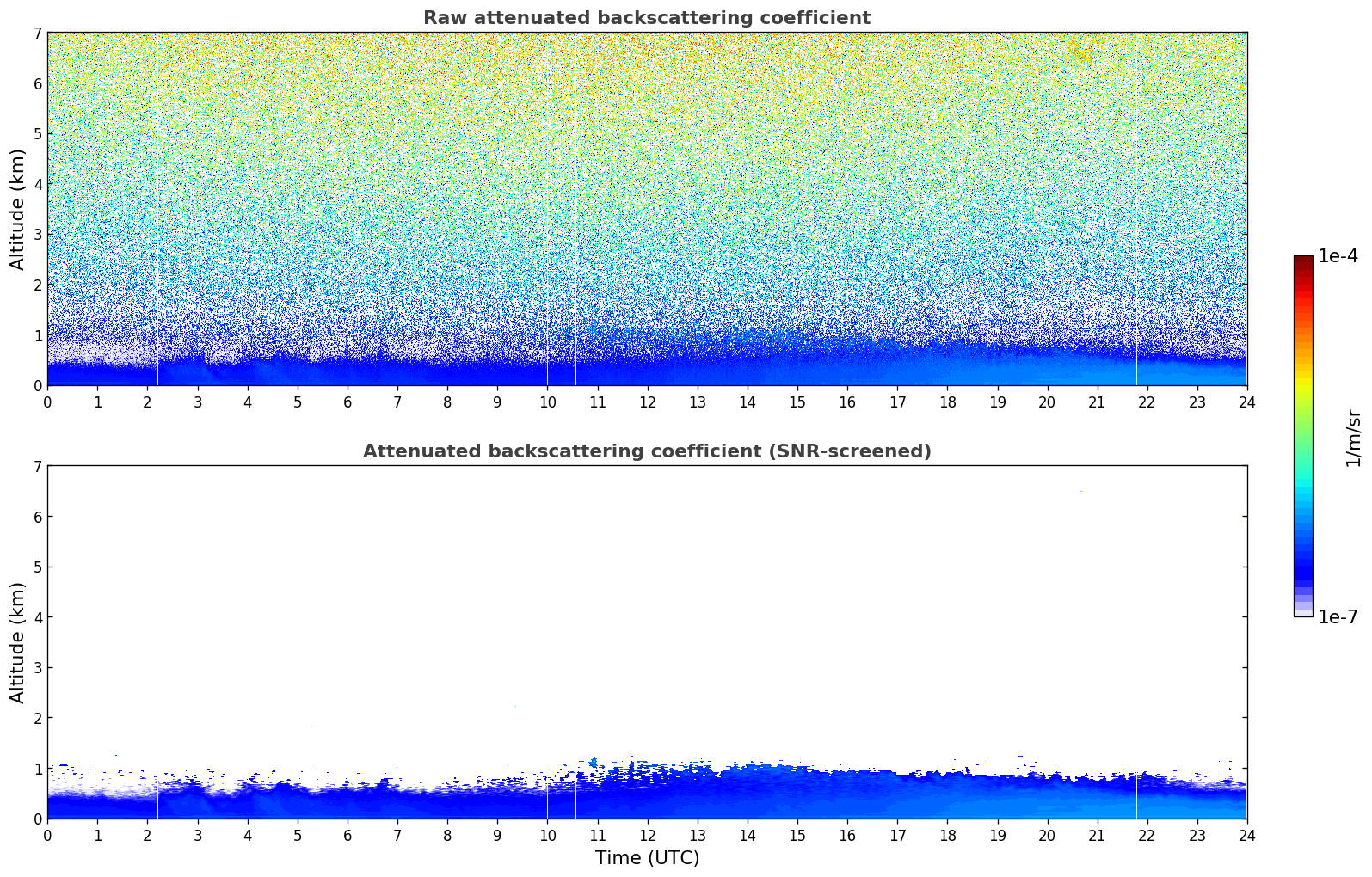Click the '21' hour tick on the top plot
Image resolution: width=1372 pixels, height=877 pixels.
(1097, 402)
